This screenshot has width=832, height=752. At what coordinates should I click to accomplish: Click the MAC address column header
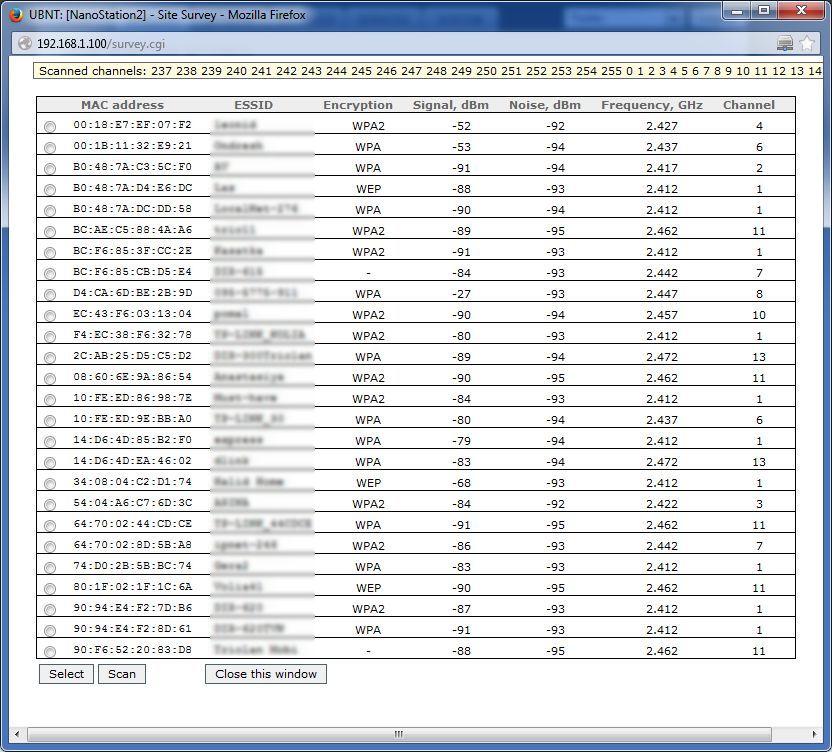123,105
